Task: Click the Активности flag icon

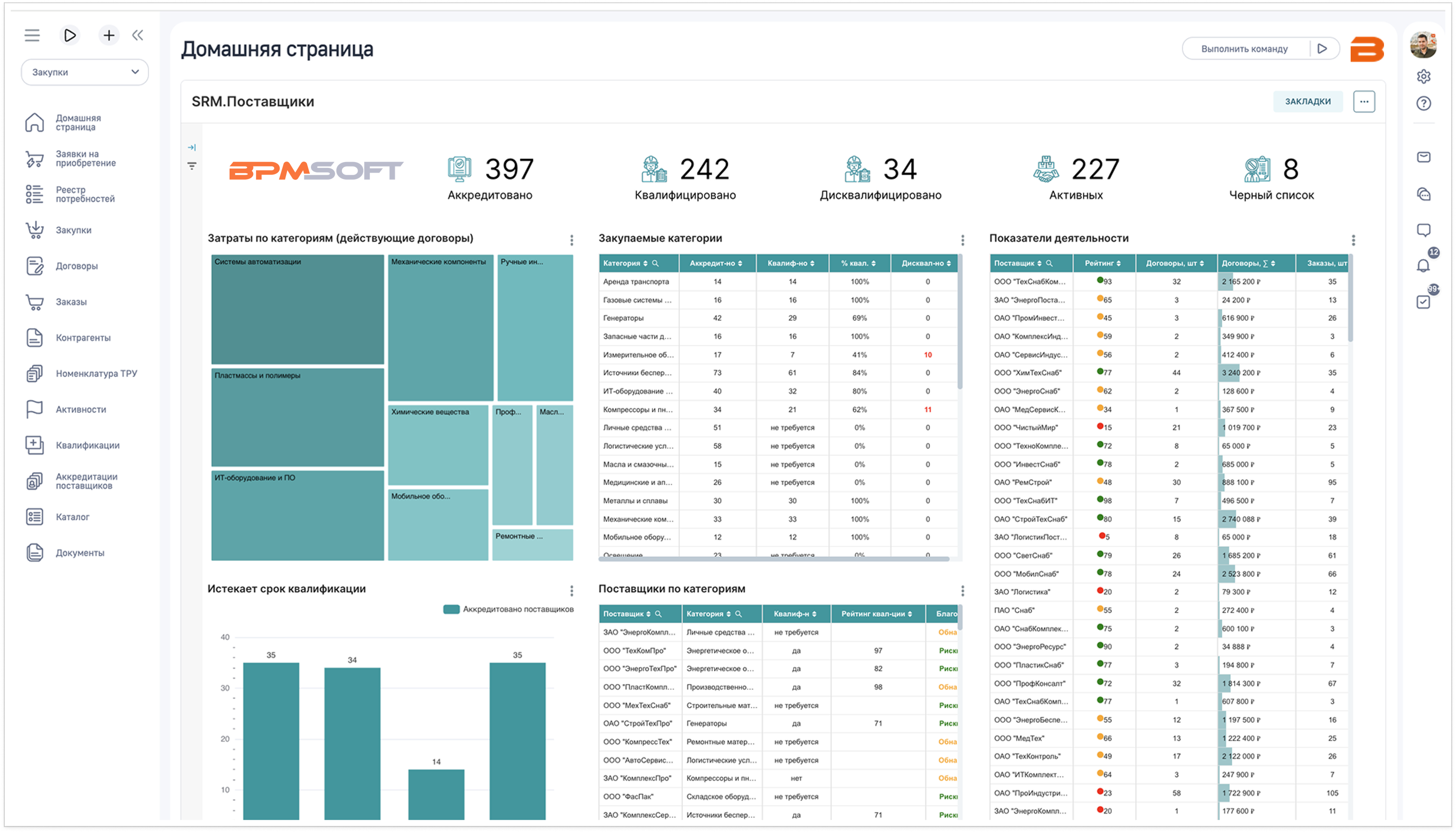Action: [34, 410]
